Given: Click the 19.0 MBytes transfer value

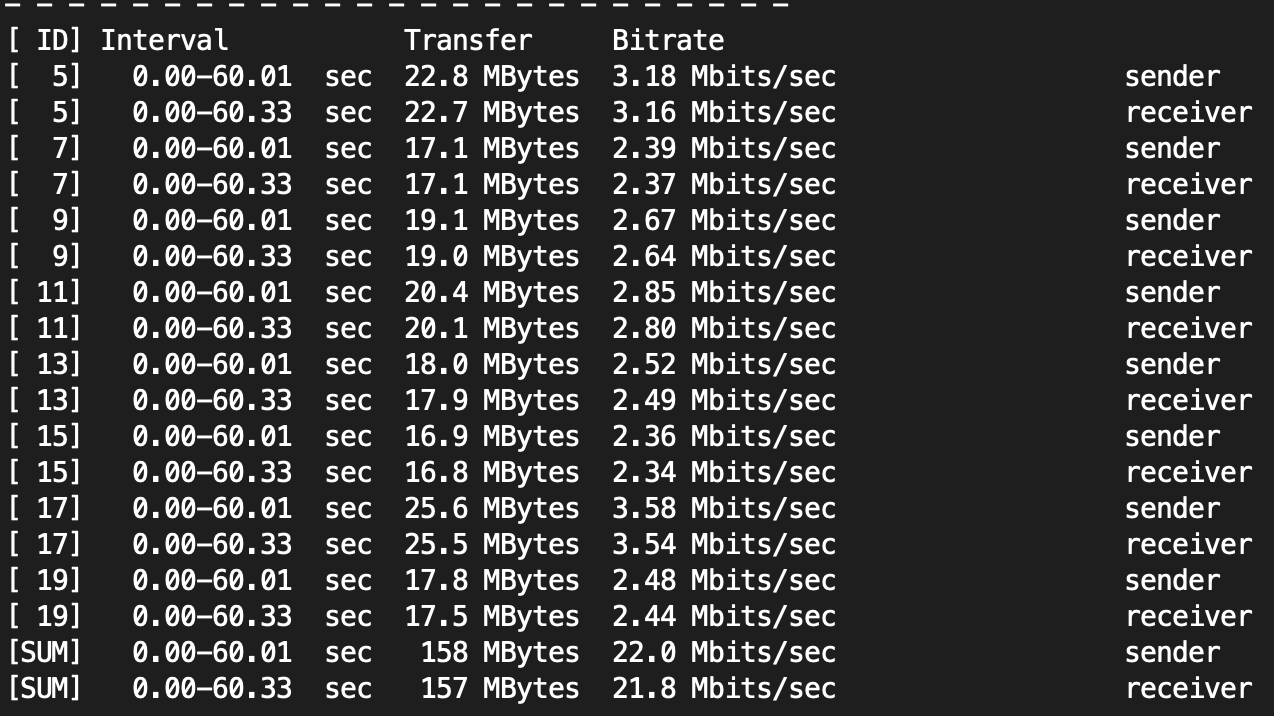Looking at the screenshot, I should click(492, 257).
